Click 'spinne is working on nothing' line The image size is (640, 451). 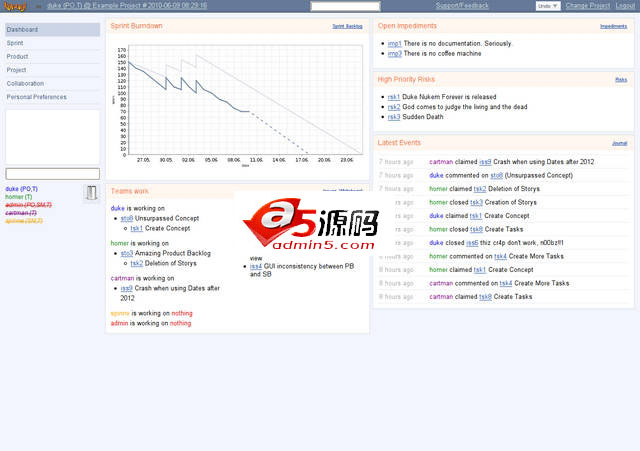coord(151,313)
